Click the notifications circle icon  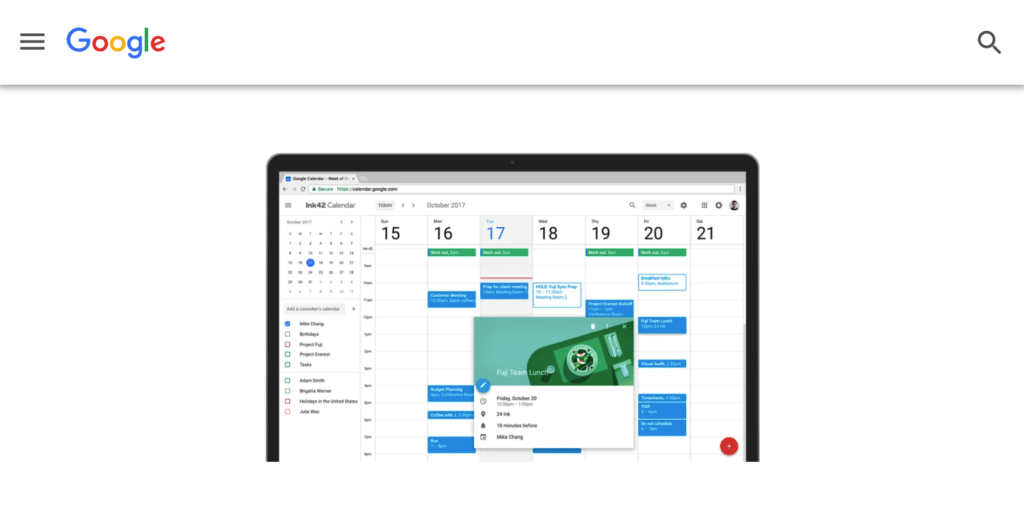[x=718, y=205]
